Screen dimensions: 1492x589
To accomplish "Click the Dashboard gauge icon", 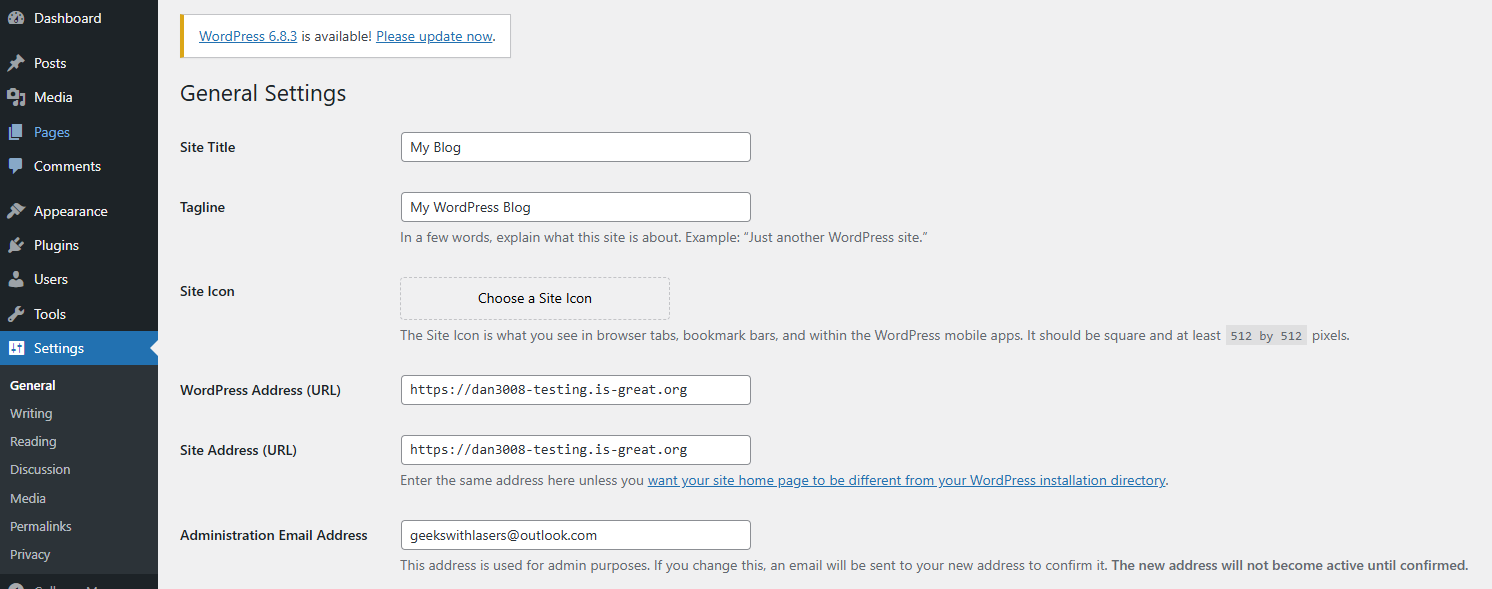I will [x=16, y=18].
